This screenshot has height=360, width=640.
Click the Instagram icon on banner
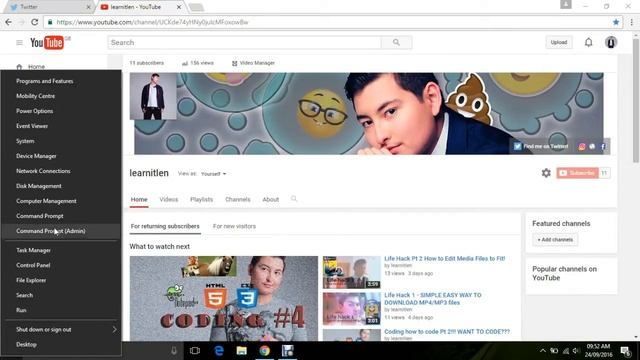pyautogui.click(x=582, y=147)
